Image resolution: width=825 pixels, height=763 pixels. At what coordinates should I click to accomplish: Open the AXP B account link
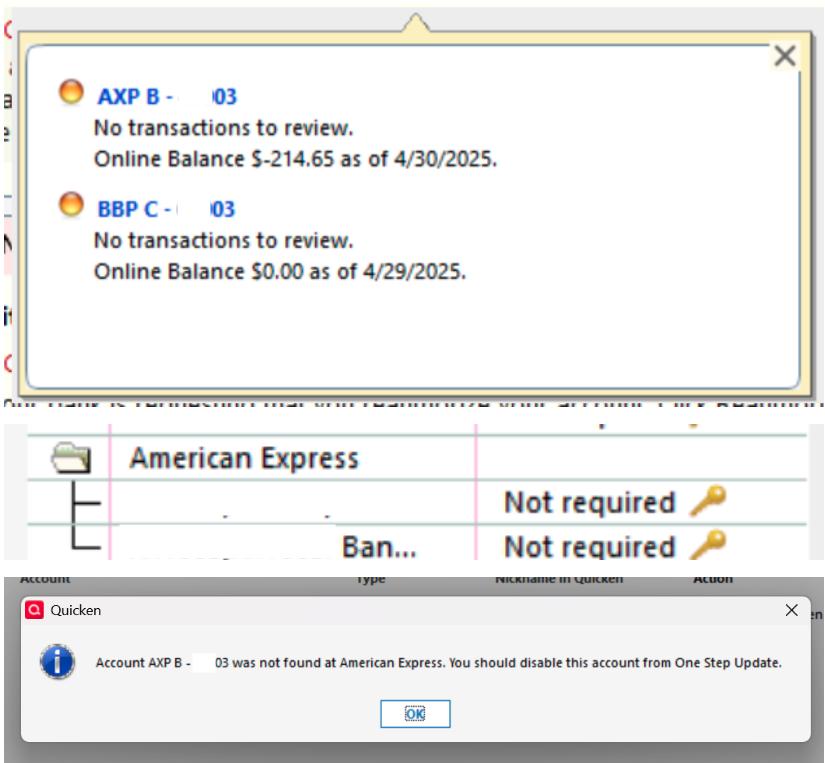tap(167, 97)
